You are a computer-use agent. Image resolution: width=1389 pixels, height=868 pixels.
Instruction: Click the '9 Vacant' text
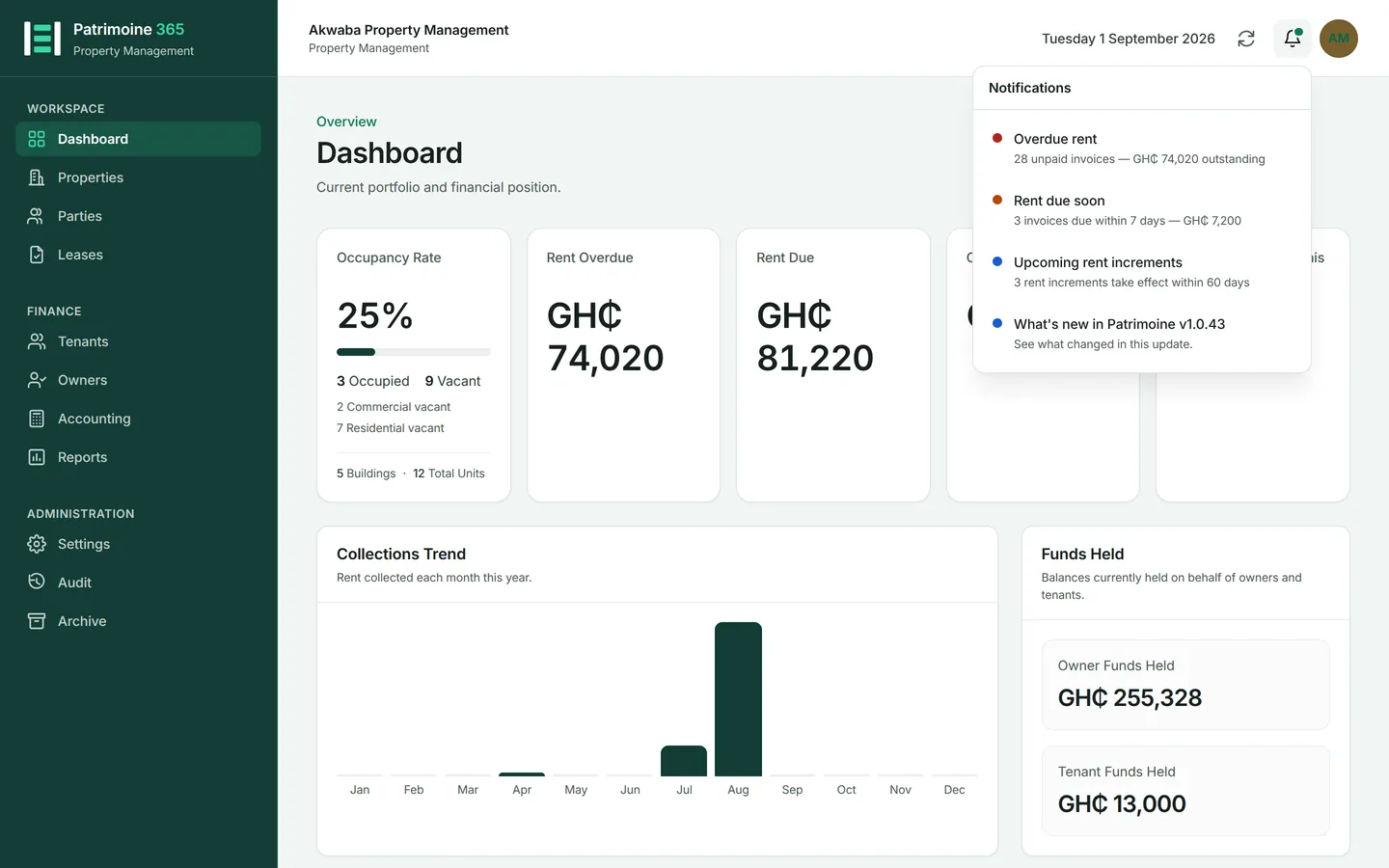[x=452, y=381]
